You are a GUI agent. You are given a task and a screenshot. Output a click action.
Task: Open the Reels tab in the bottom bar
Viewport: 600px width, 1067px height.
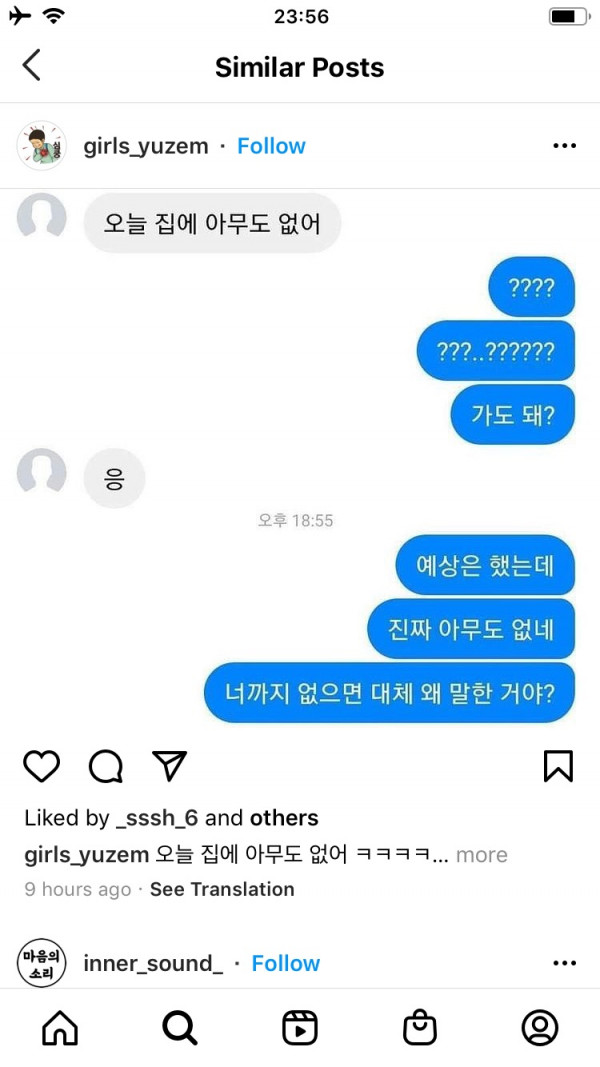[x=300, y=1028]
